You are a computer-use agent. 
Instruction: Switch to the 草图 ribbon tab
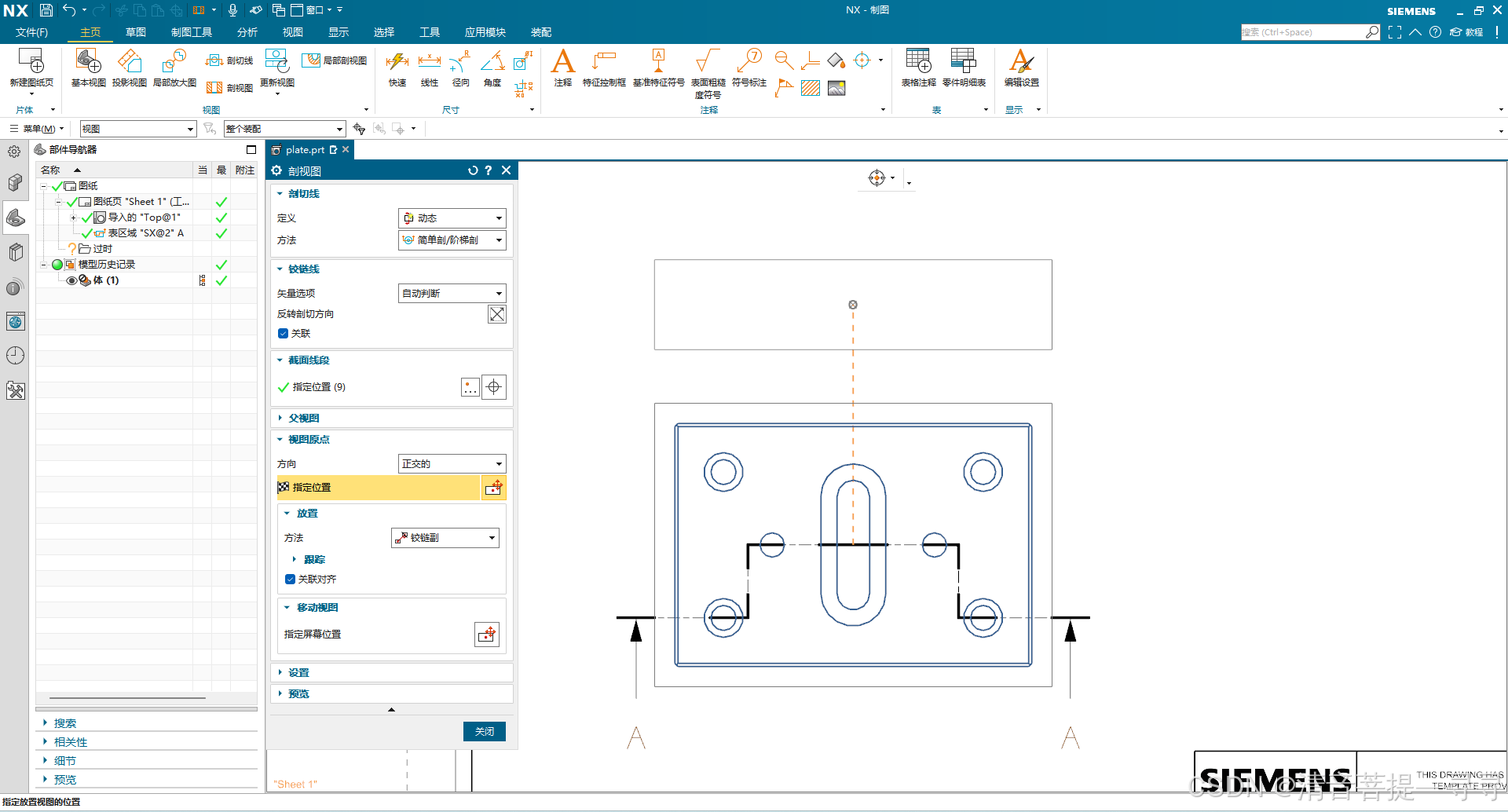(x=136, y=32)
